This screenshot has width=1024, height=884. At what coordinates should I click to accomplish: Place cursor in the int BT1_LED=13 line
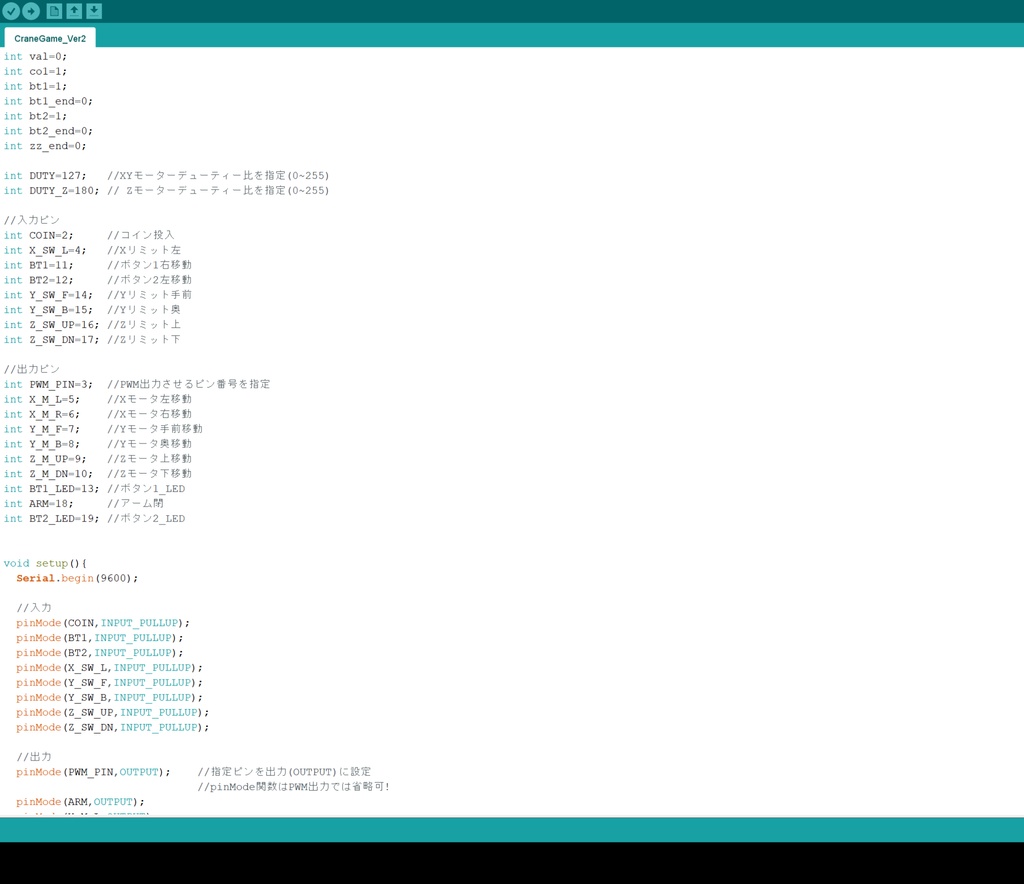click(x=60, y=488)
